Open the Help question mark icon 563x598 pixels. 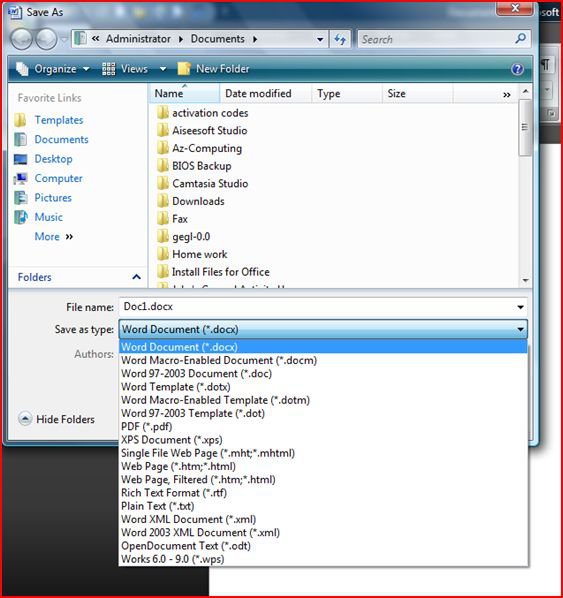[x=517, y=69]
